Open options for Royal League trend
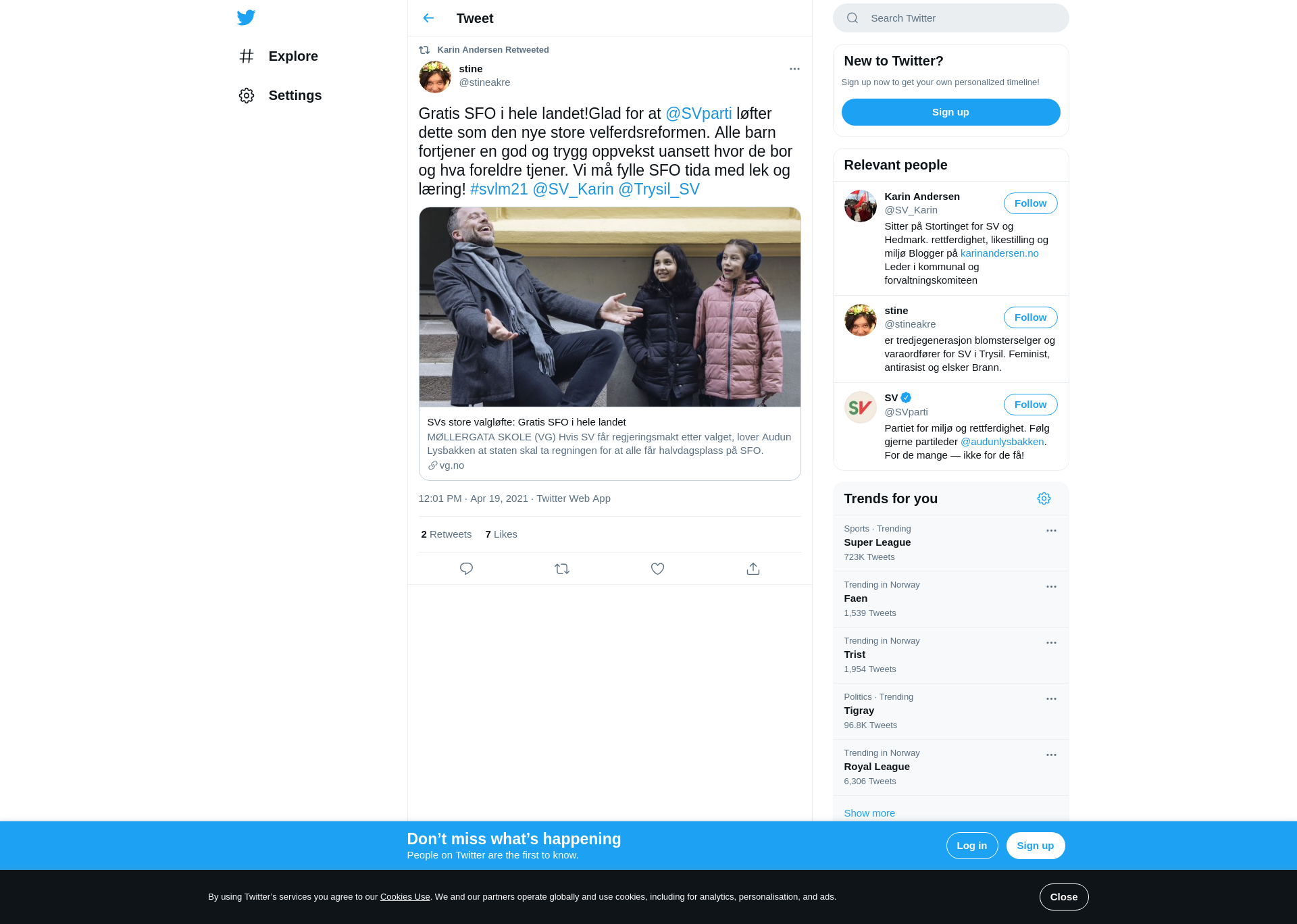 [x=1051, y=755]
